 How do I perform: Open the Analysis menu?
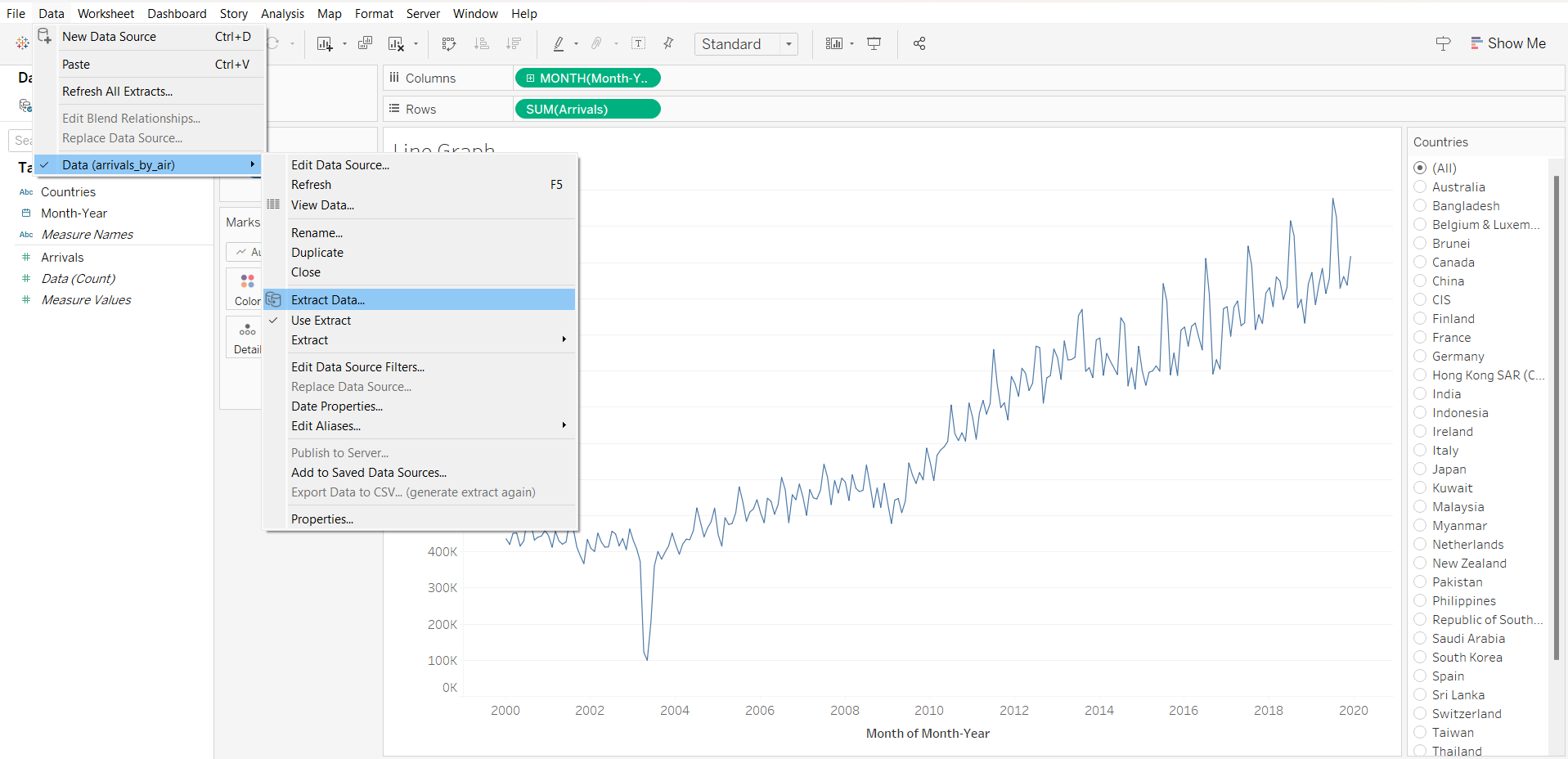282,14
